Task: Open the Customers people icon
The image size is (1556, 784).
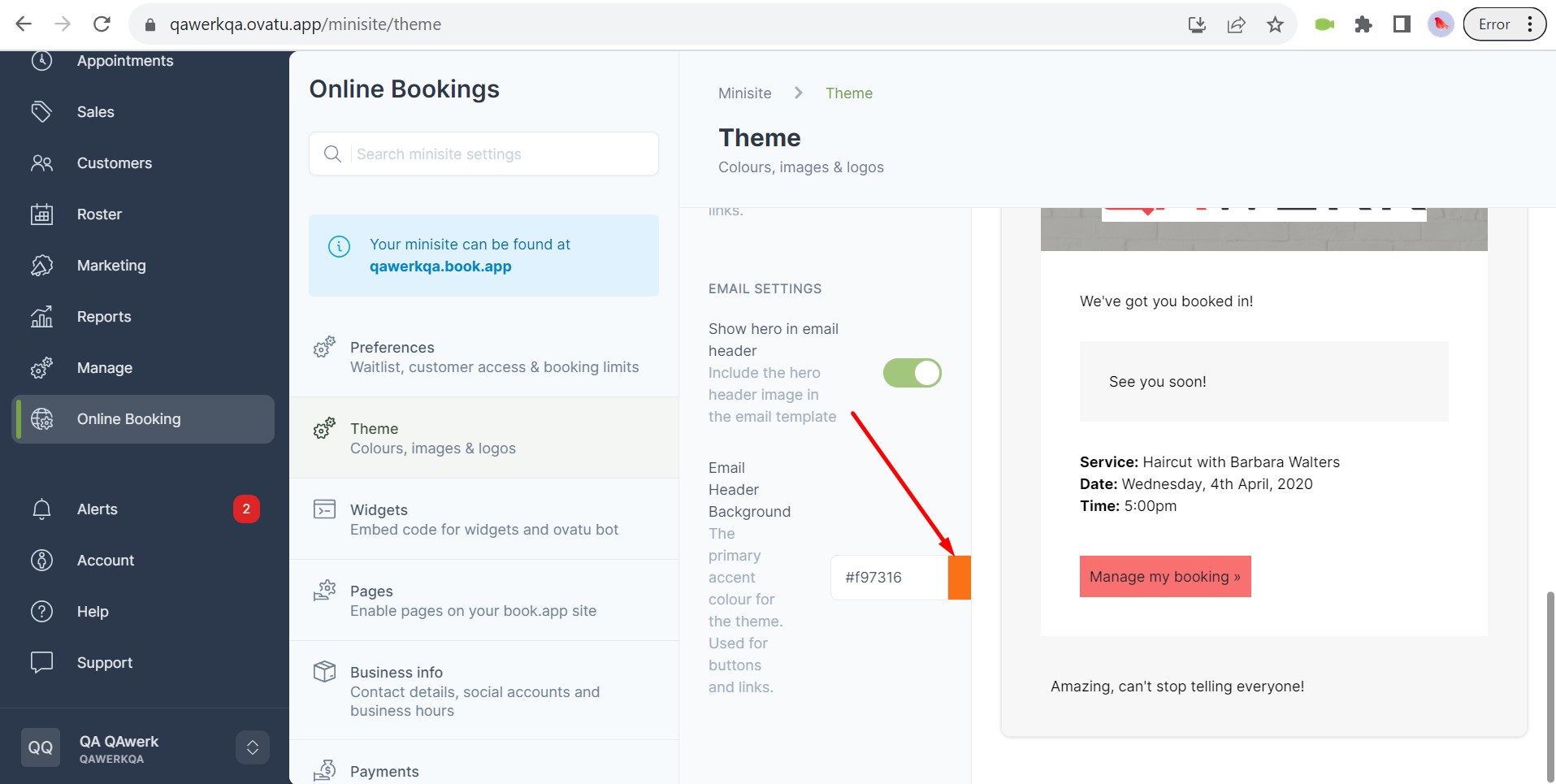Action: coord(41,163)
